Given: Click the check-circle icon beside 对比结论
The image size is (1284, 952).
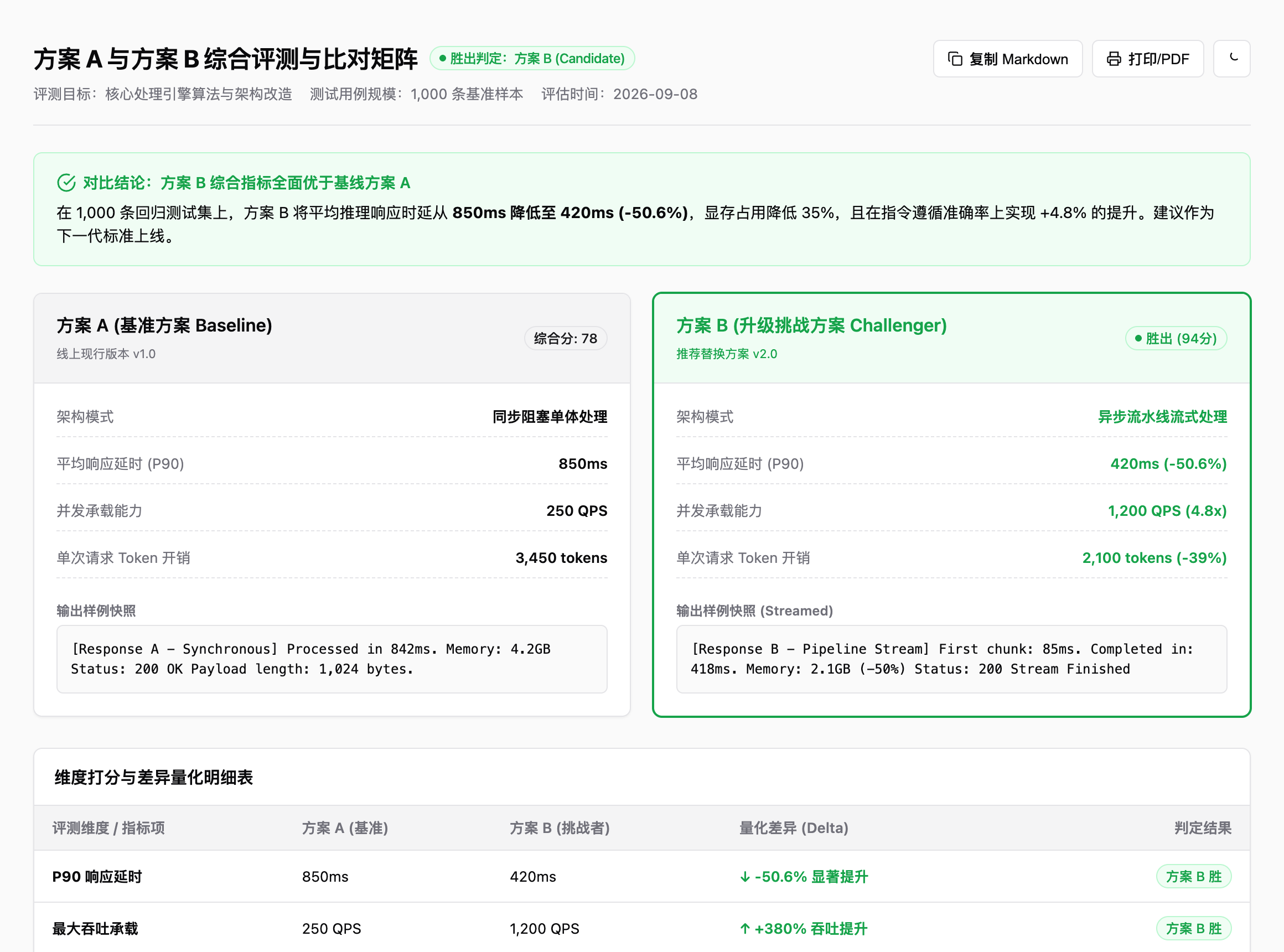Looking at the screenshot, I should click(x=66, y=183).
